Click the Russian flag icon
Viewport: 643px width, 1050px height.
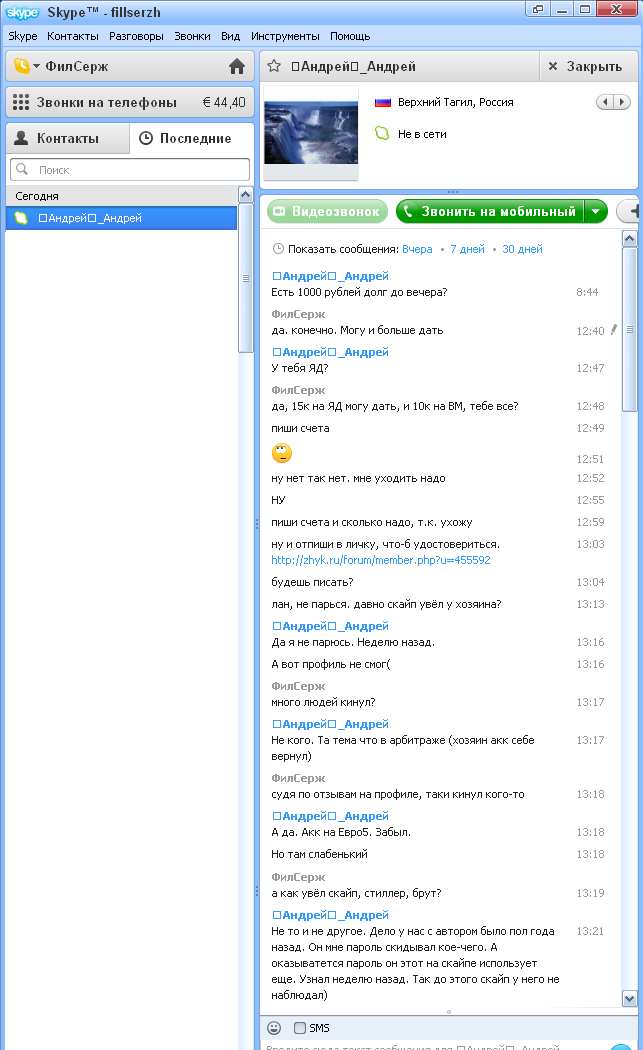[x=382, y=102]
